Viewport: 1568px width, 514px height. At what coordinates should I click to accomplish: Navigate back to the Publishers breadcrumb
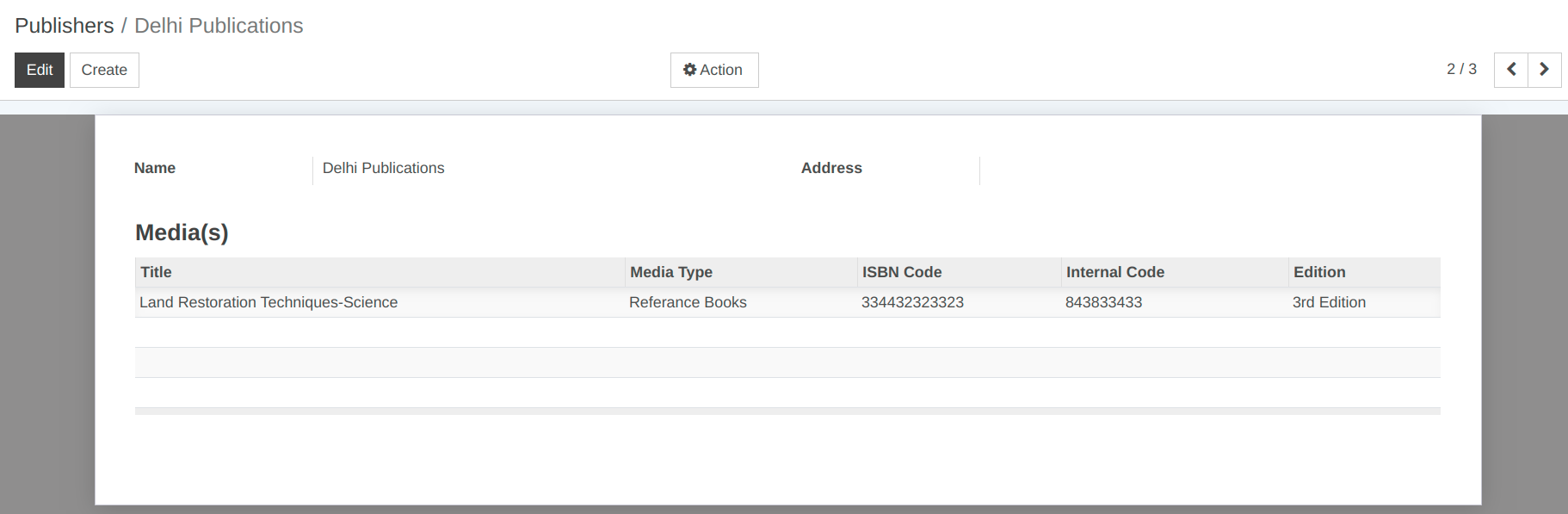(x=65, y=26)
